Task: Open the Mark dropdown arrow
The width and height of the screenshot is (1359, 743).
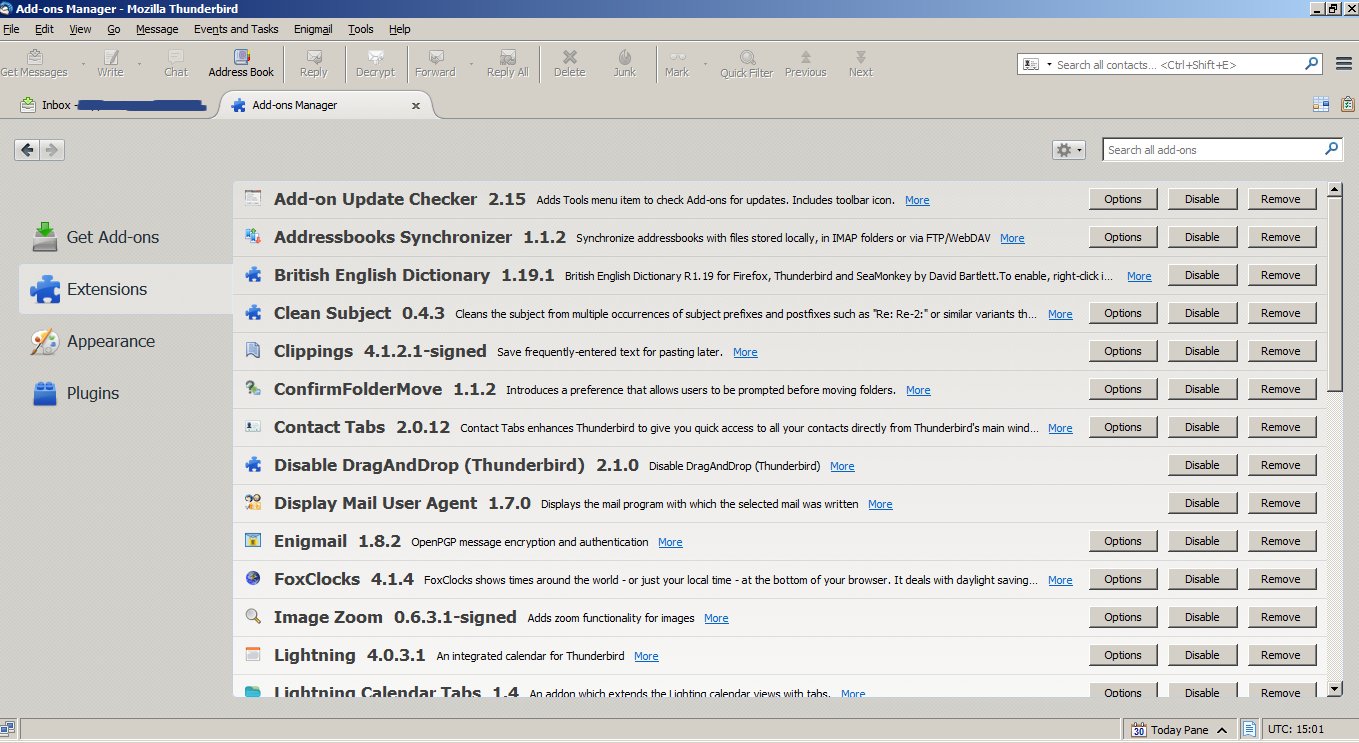Action: point(705,64)
